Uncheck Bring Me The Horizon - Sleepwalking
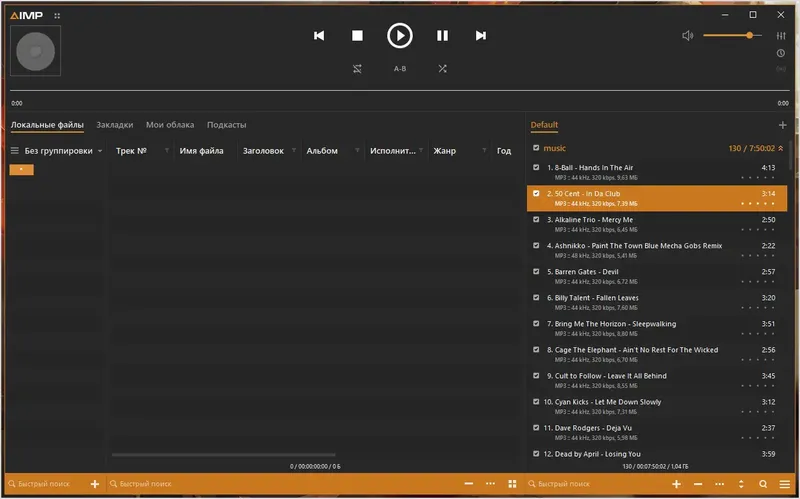This screenshot has width=800, height=499. tap(536, 323)
